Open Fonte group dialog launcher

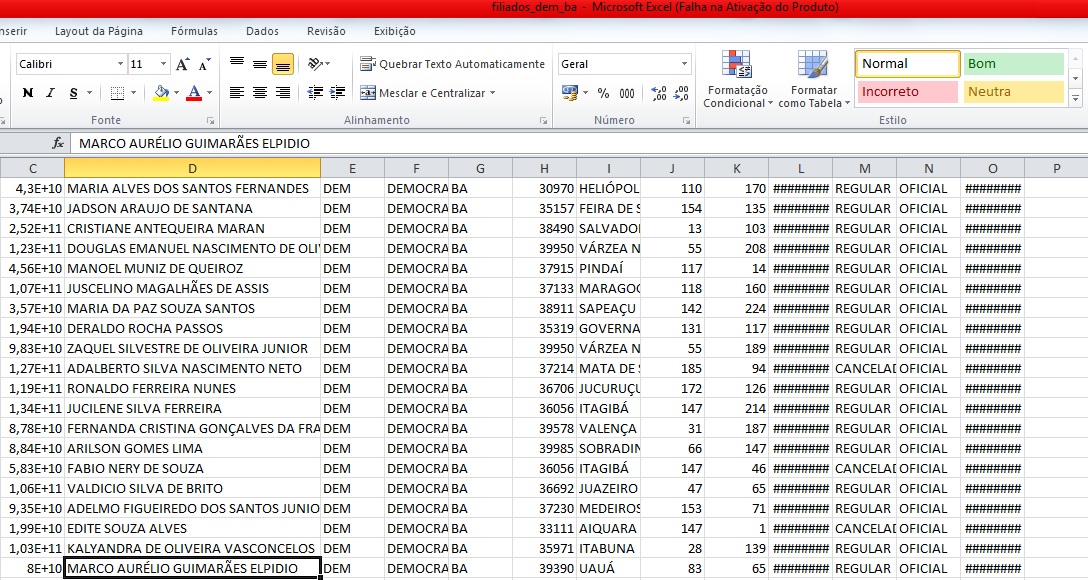click(210, 121)
